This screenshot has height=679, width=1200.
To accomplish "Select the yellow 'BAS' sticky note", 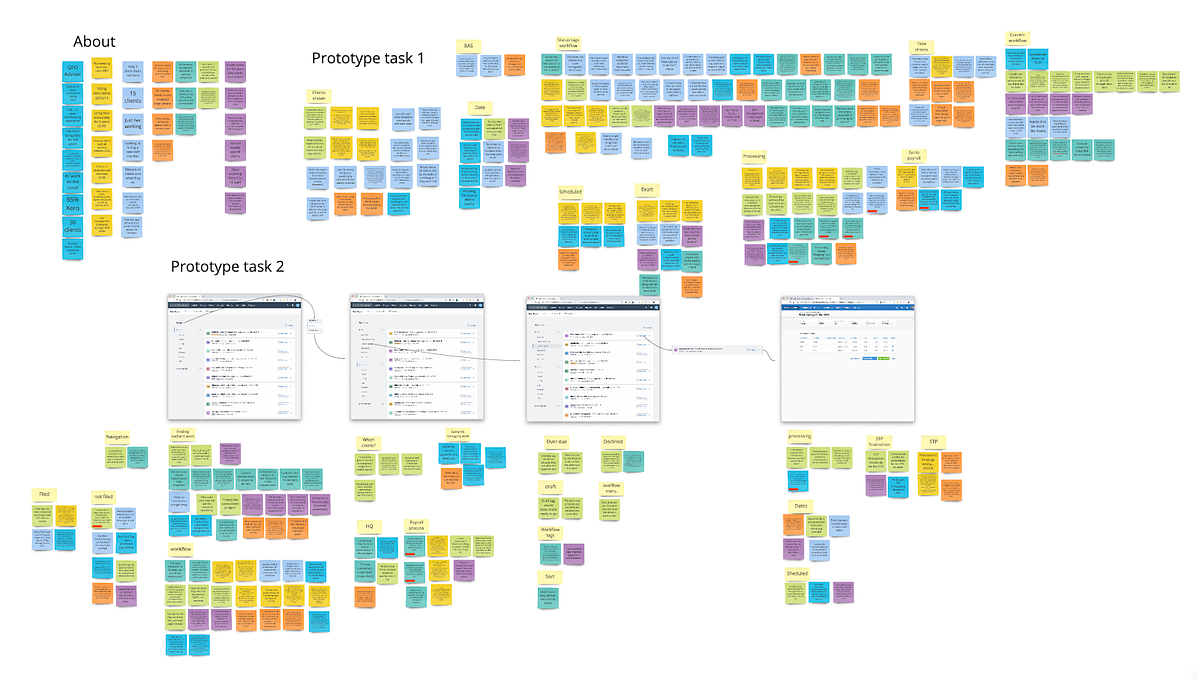I will tap(468, 46).
